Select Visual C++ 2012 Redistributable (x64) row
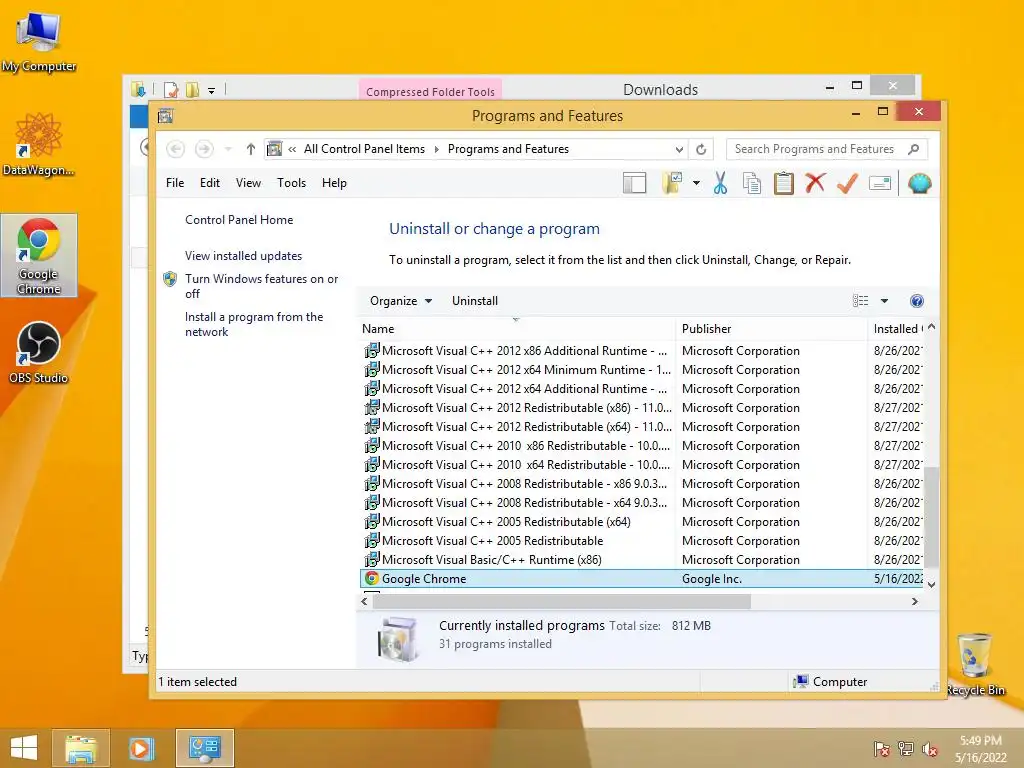Viewport: 1024px width, 768px height. coord(642,427)
